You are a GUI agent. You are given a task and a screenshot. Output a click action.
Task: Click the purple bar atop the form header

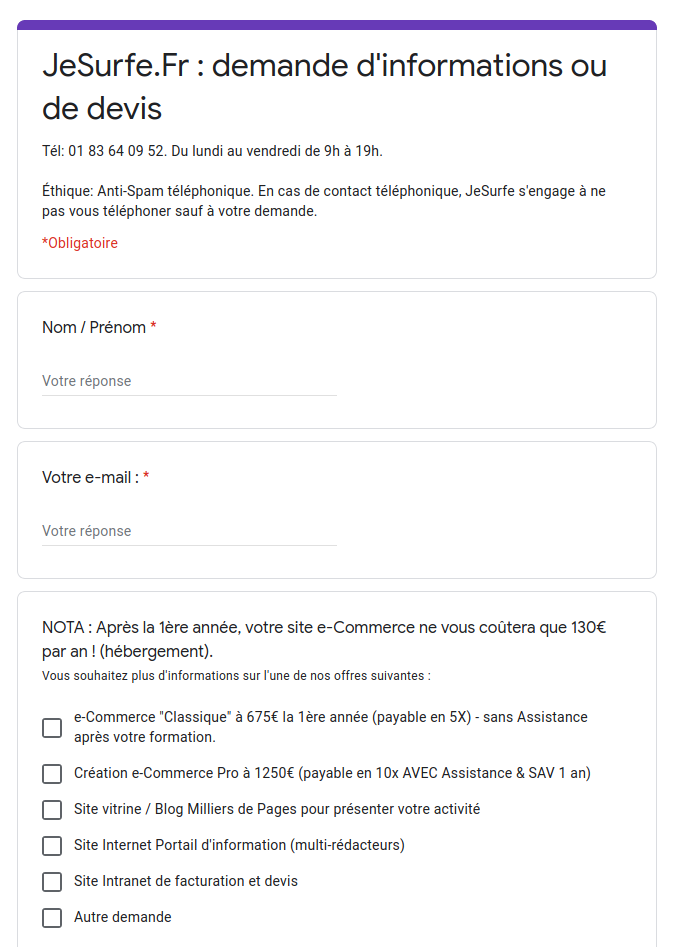pos(337,25)
